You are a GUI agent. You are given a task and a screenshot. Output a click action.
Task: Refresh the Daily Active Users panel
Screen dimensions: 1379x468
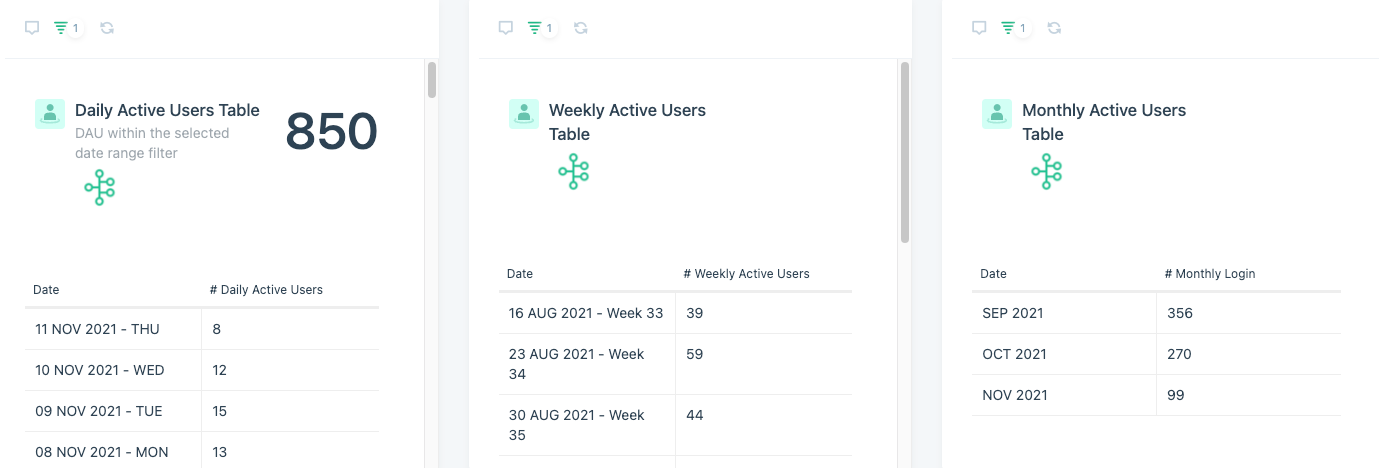pos(107,28)
